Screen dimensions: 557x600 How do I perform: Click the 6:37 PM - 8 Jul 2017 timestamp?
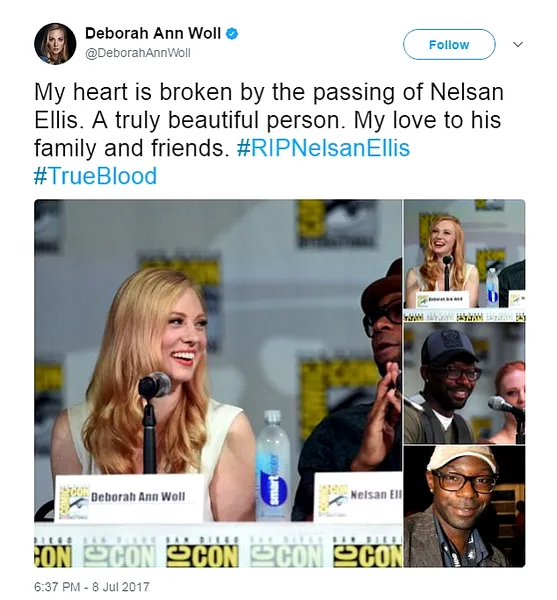92,587
